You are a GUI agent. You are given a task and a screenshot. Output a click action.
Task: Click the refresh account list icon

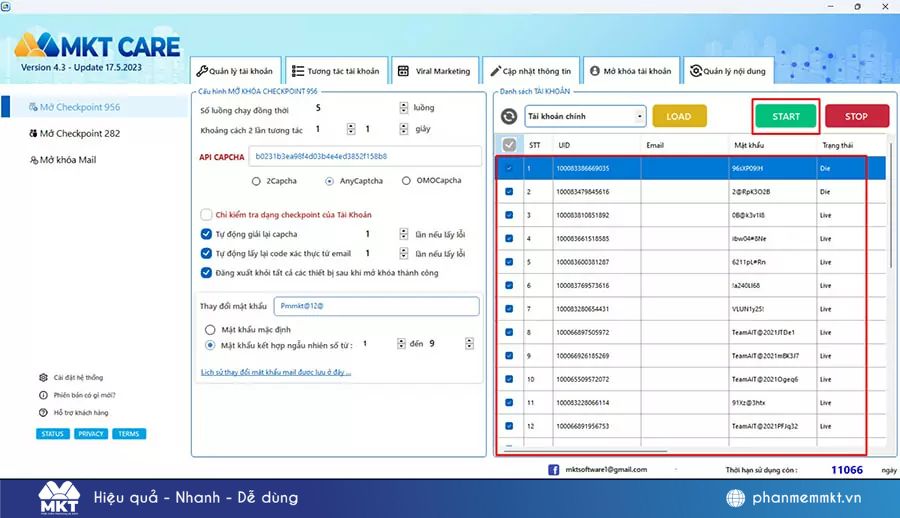[509, 117]
